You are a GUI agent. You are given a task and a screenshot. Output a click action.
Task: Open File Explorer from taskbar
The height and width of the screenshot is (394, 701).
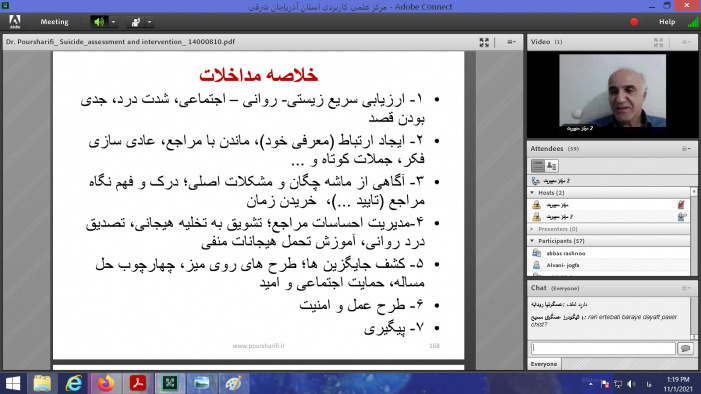(x=42, y=383)
